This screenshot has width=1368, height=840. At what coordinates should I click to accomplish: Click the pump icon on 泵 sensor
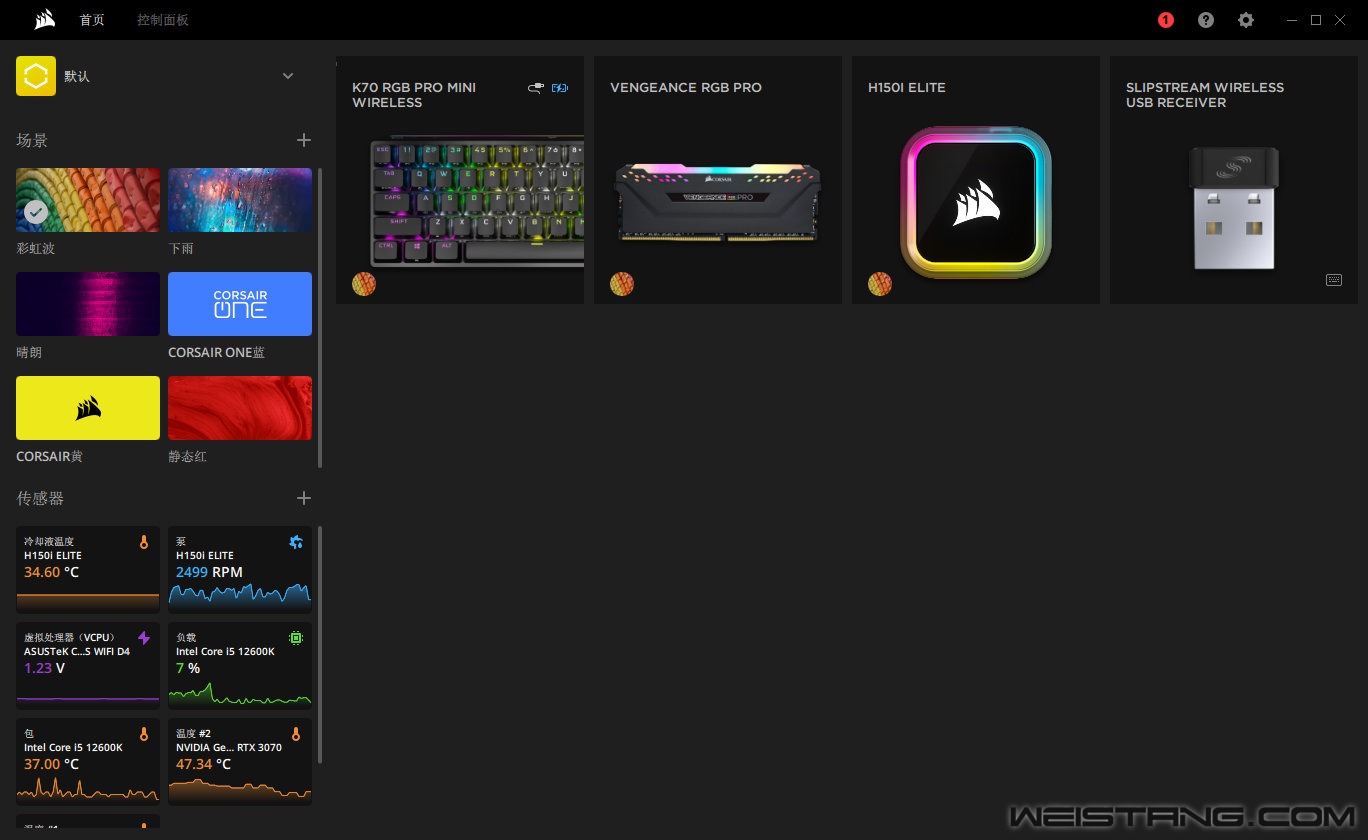[296, 542]
